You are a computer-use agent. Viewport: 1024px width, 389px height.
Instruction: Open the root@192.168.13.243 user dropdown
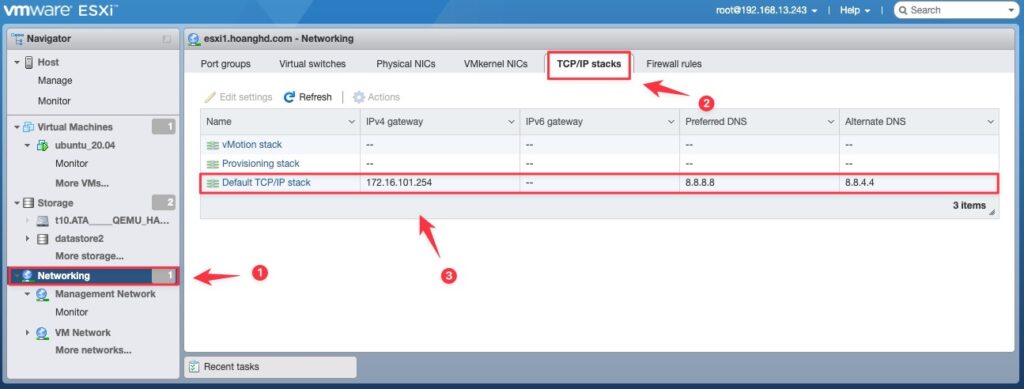point(767,10)
